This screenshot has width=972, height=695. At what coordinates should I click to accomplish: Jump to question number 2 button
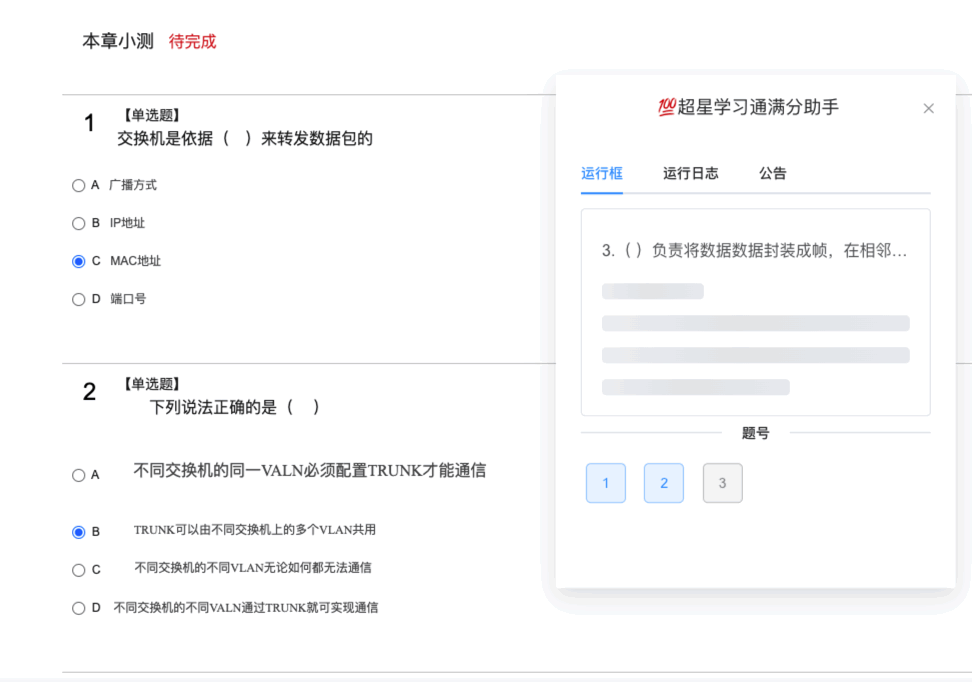point(664,483)
